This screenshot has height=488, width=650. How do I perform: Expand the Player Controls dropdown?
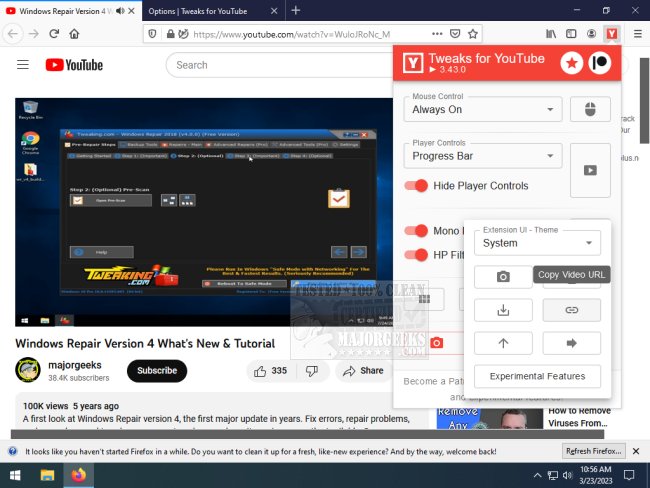click(483, 156)
